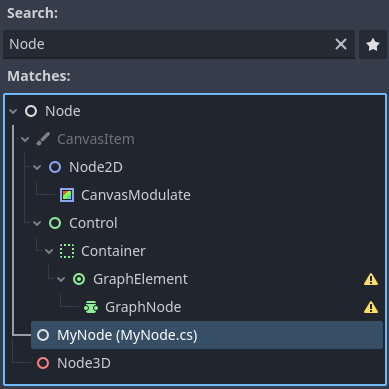The image size is (389, 389).
Task: Click the CanvasItem paintbrush icon
Action: 43,139
